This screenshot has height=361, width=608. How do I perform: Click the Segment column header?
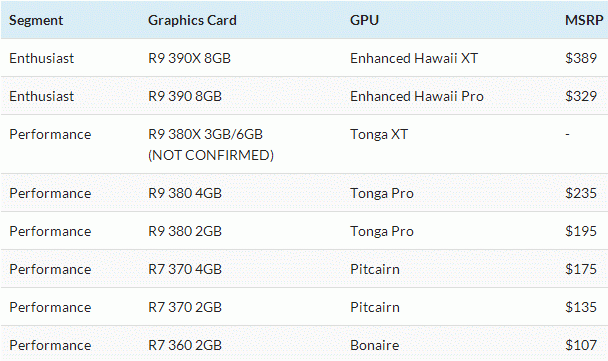(x=36, y=20)
